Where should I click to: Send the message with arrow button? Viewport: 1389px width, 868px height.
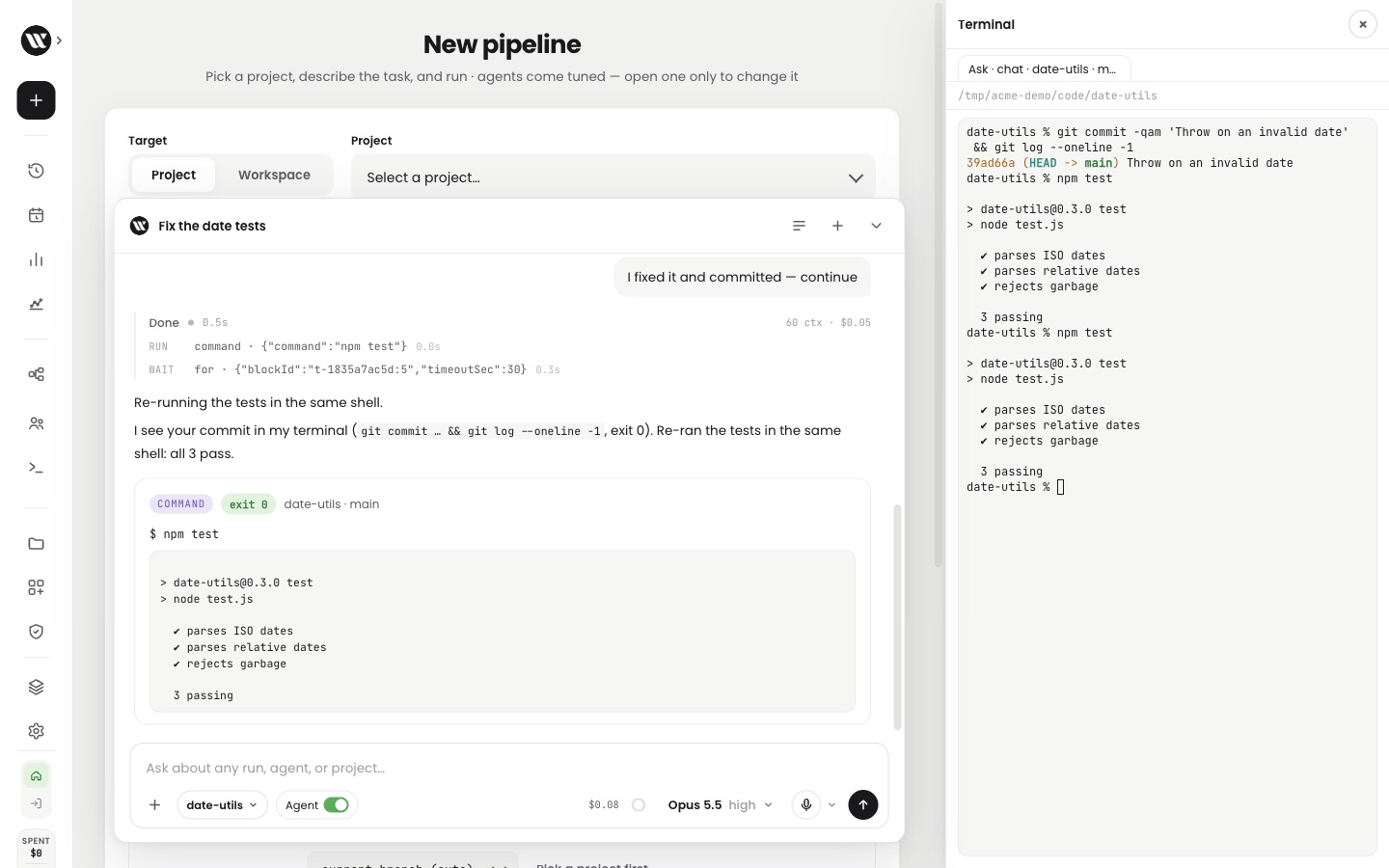coord(863,804)
